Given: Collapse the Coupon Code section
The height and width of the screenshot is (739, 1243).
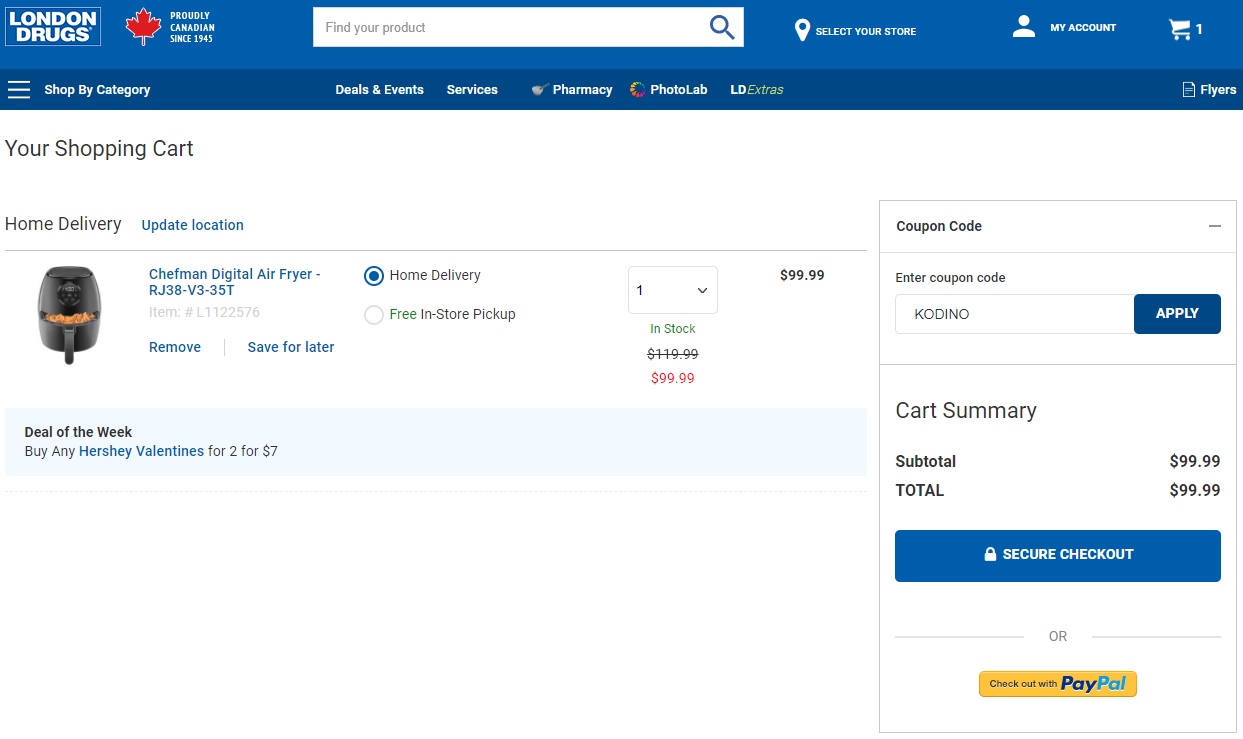Looking at the screenshot, I should pyautogui.click(x=1215, y=226).
